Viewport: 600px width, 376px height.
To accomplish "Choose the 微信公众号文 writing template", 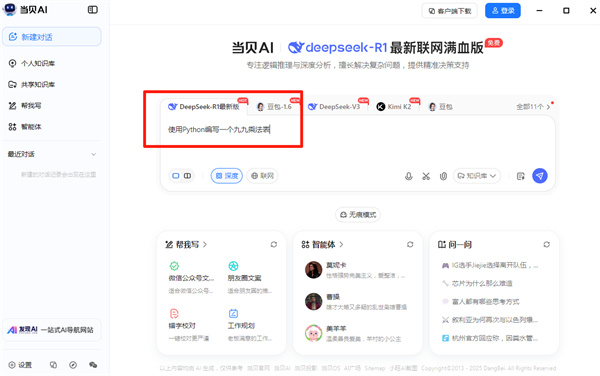I will coord(191,278).
